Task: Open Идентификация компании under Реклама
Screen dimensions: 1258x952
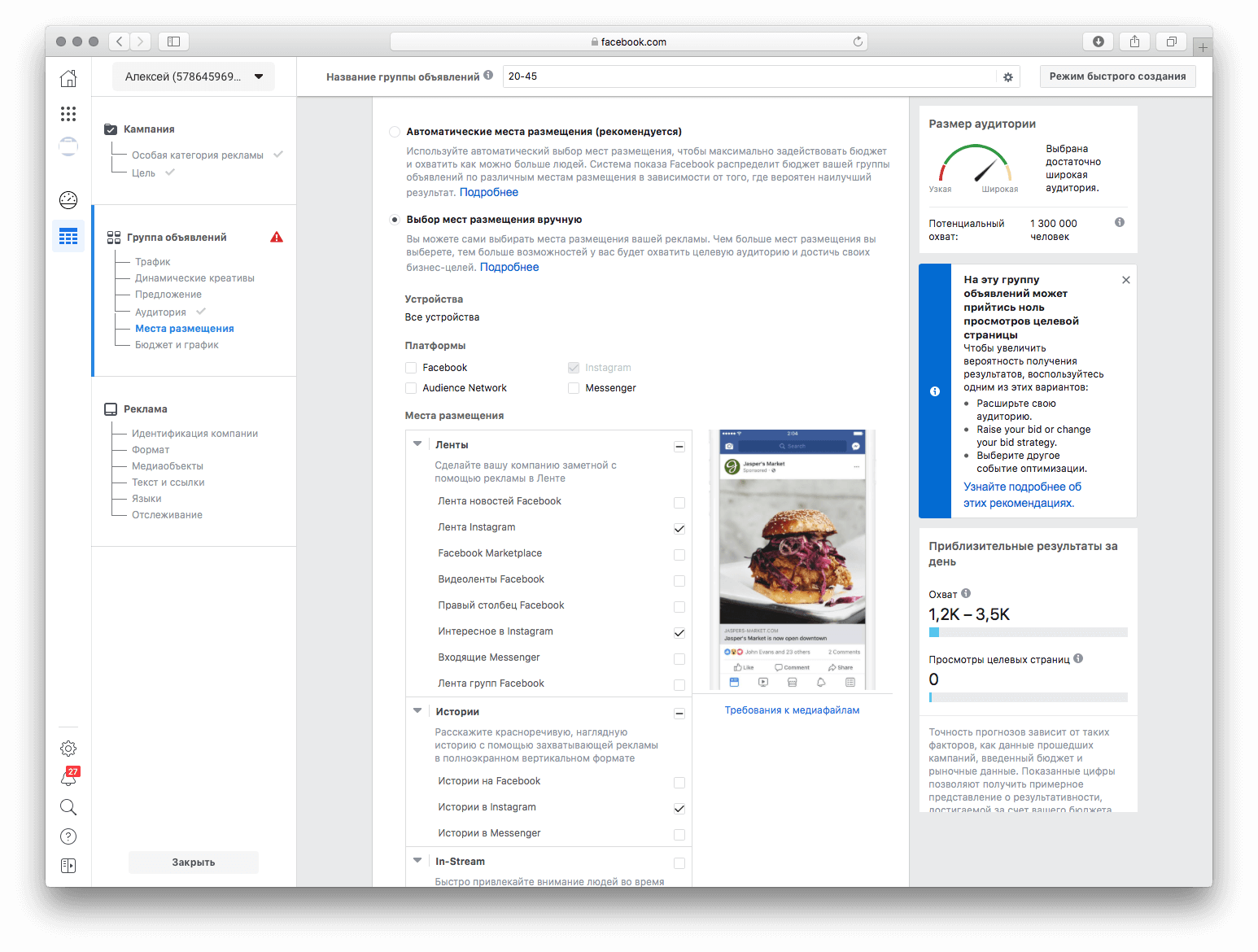Action: coord(194,434)
